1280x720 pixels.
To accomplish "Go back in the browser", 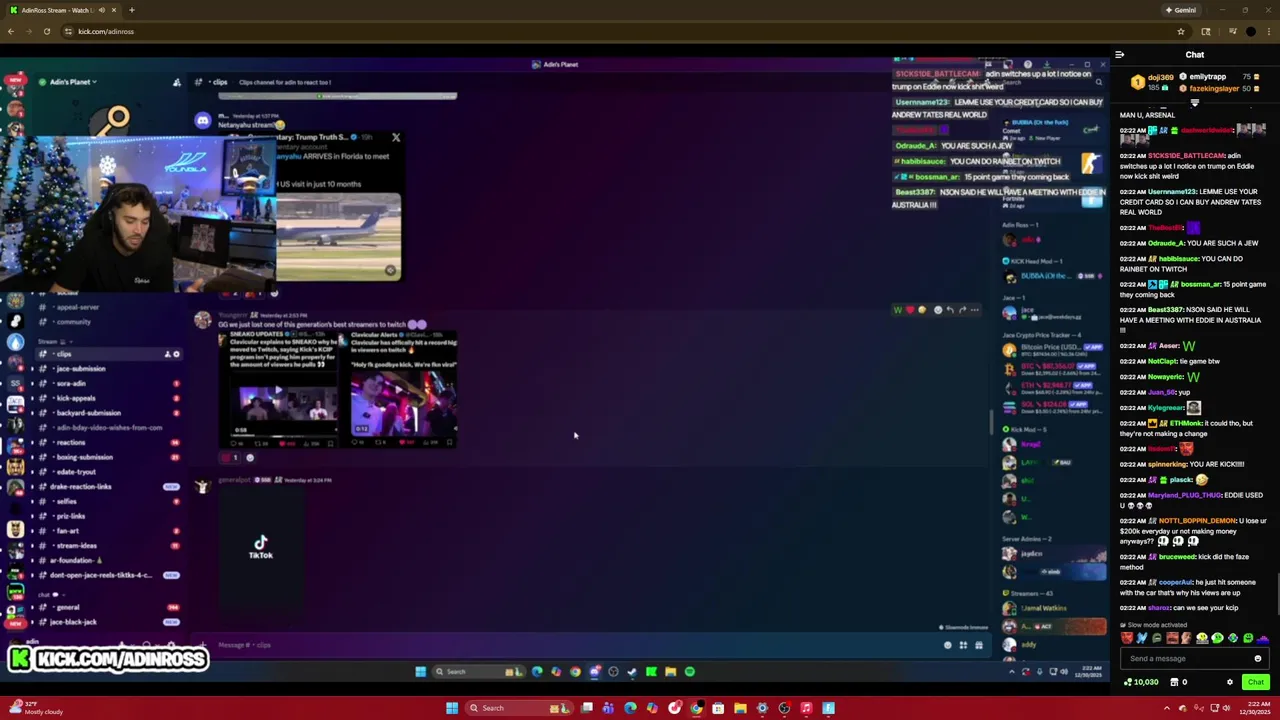I will 10,31.
